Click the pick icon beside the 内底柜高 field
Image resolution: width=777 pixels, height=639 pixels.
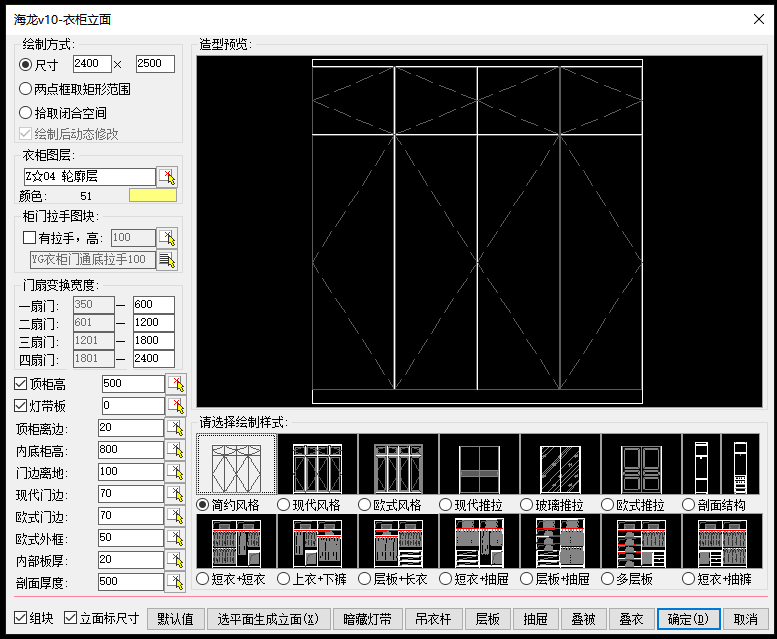click(176, 450)
